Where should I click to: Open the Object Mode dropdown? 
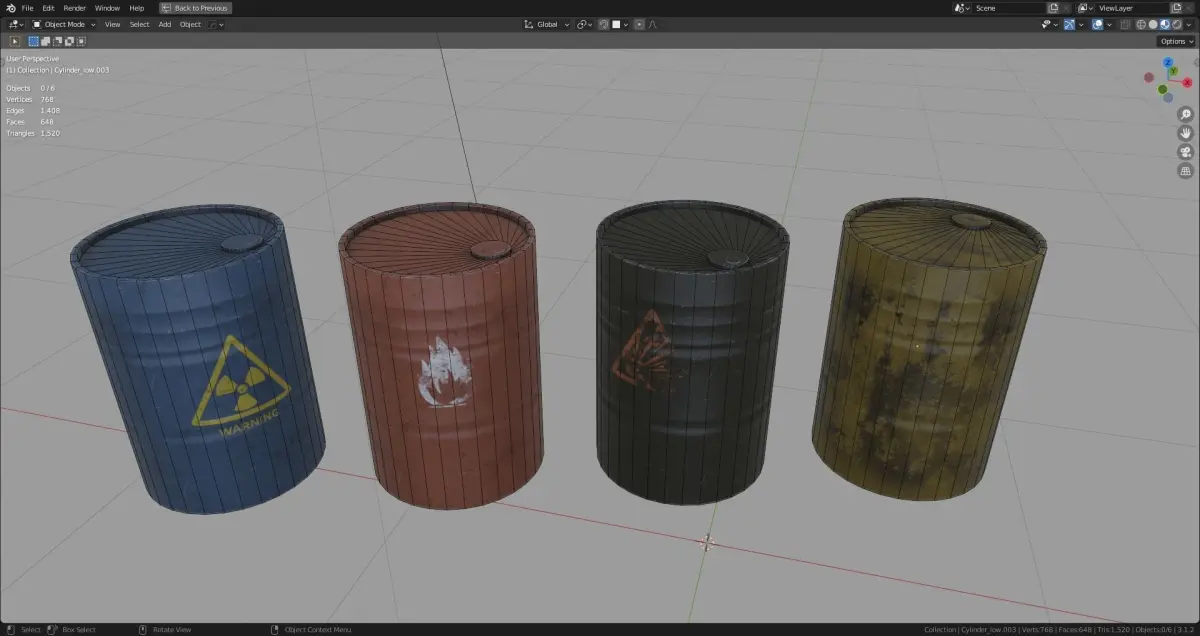pyautogui.click(x=64, y=24)
